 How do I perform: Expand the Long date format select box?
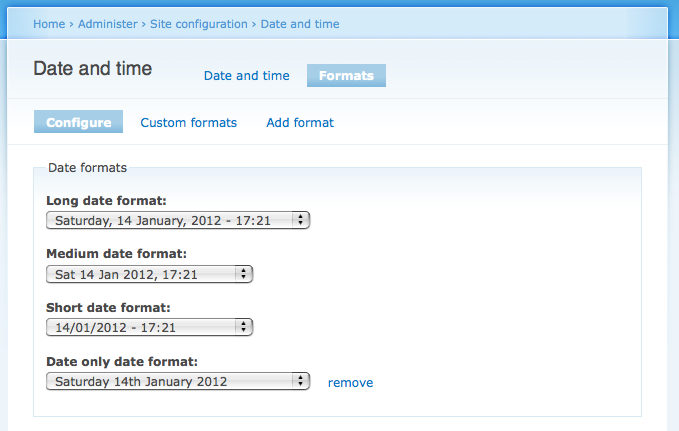pyautogui.click(x=178, y=220)
